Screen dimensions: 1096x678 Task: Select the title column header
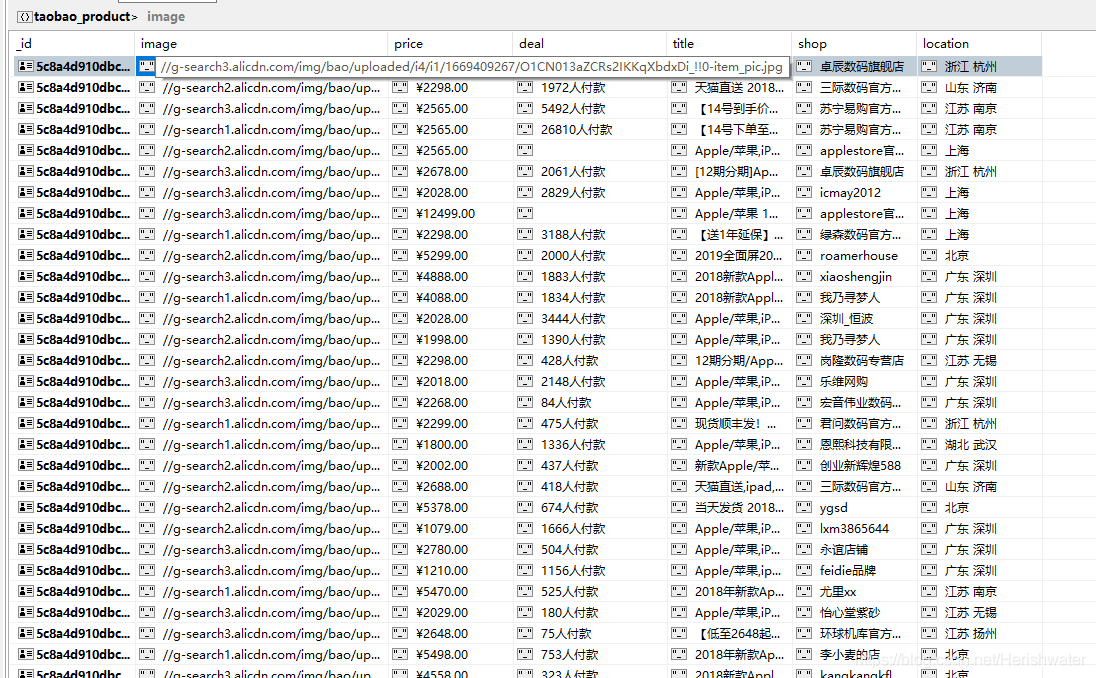click(x=683, y=43)
